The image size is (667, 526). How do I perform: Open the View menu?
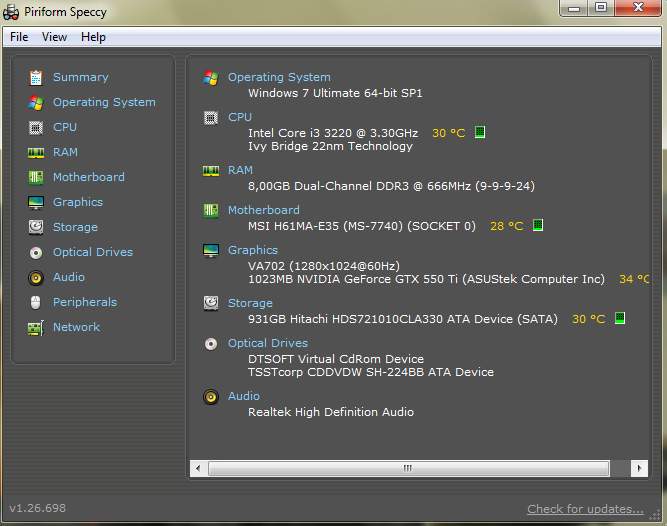[54, 37]
